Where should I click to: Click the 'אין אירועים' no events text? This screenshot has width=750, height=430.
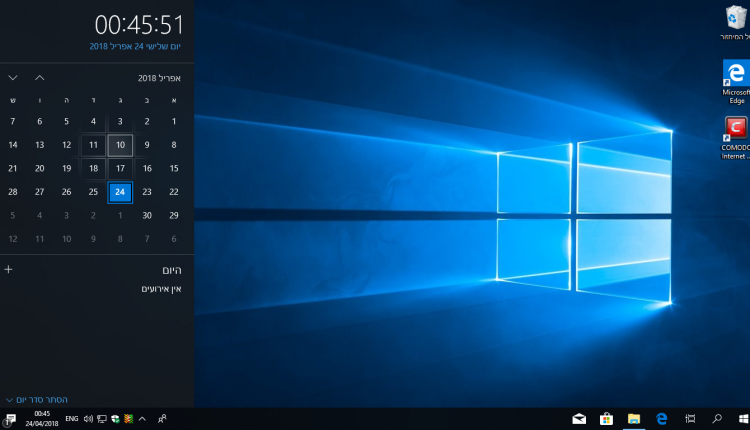[x=161, y=289]
